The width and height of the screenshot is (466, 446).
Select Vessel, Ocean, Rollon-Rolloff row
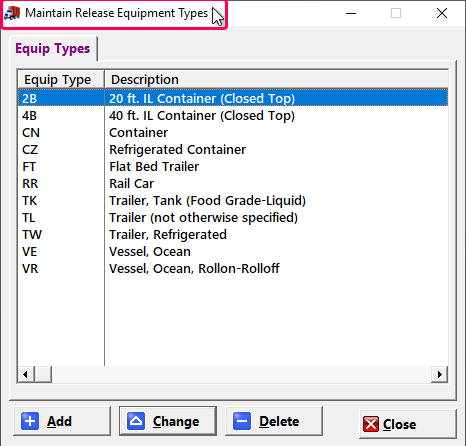(x=233, y=268)
